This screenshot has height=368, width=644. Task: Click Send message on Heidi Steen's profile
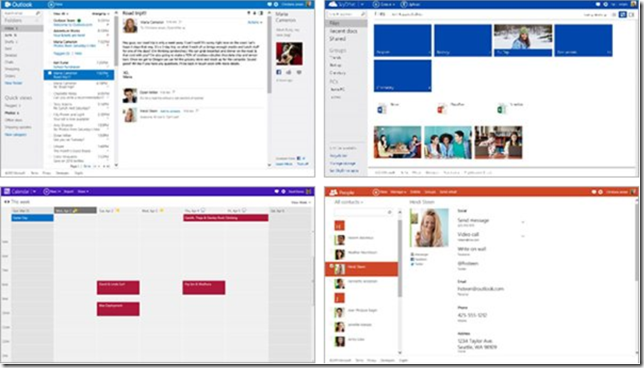pos(473,220)
